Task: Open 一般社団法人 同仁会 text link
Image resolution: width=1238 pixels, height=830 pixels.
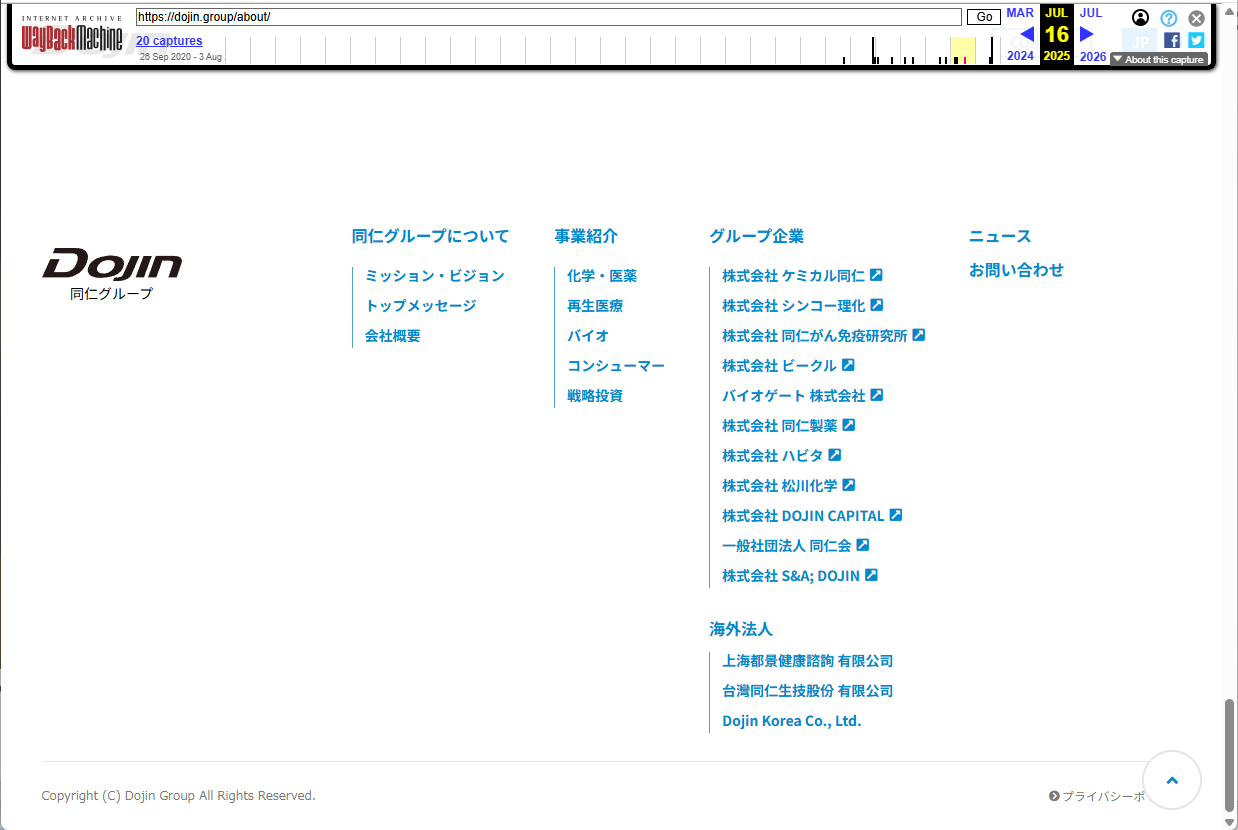Action: (787, 545)
